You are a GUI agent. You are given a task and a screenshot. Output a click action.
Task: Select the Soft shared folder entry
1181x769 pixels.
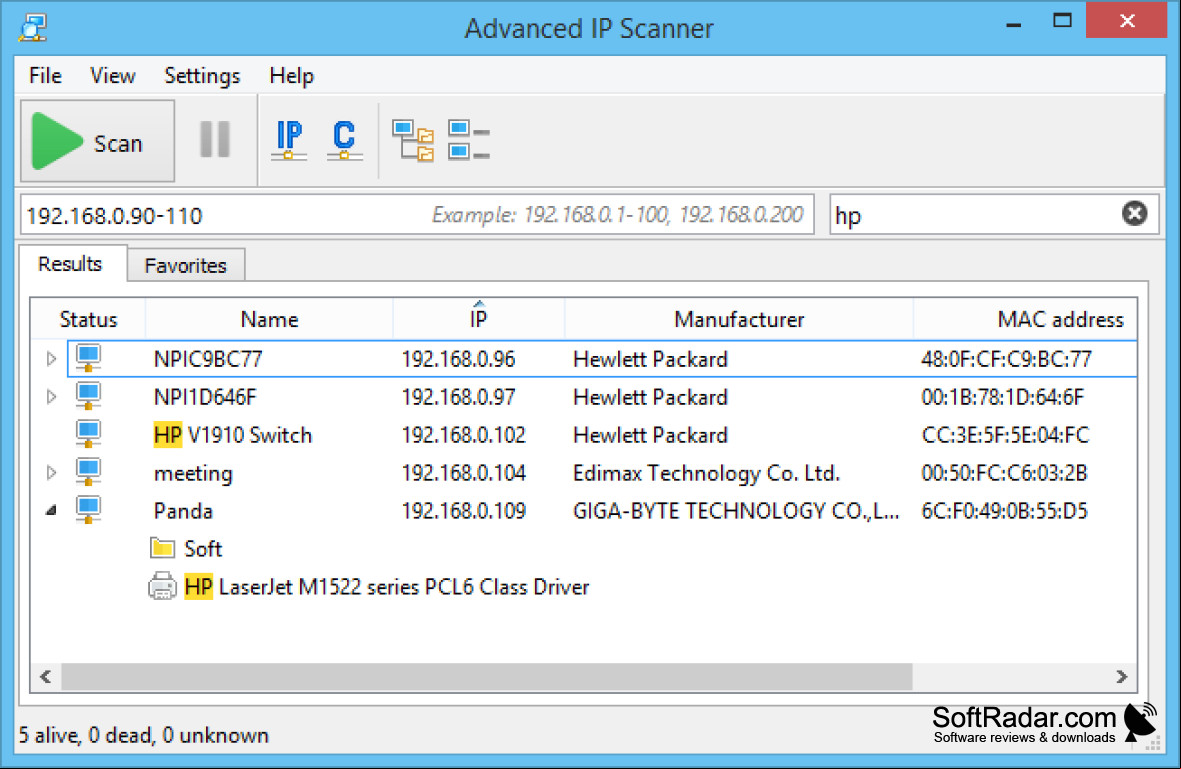(203, 549)
